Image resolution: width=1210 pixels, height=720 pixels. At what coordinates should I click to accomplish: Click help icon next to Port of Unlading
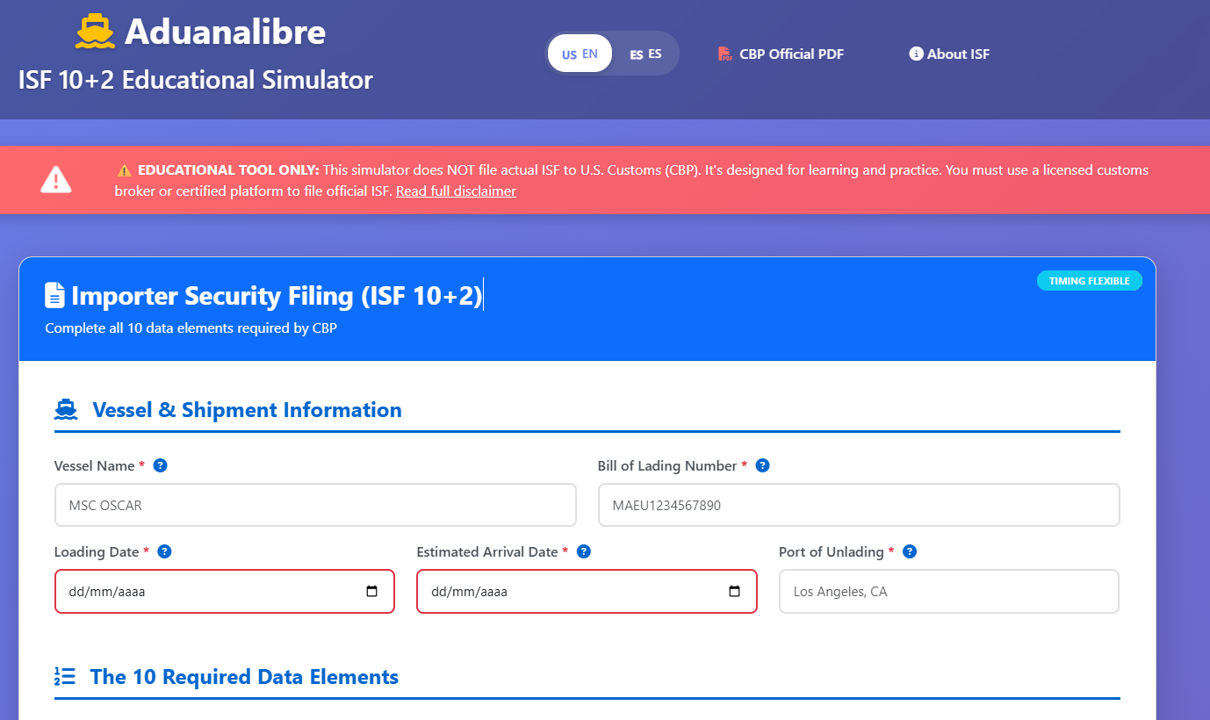909,552
